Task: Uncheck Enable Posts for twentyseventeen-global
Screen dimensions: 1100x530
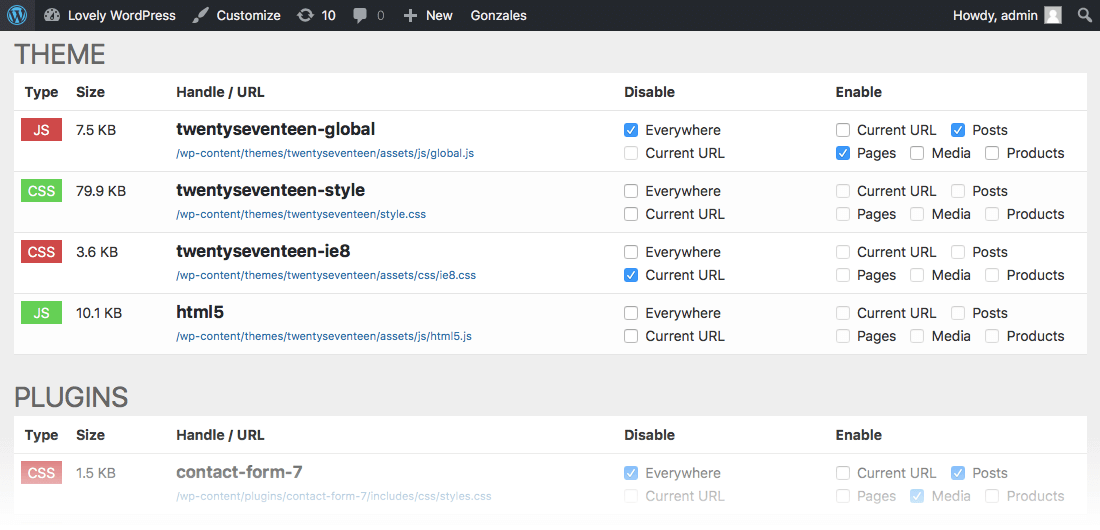Action: tap(958, 130)
